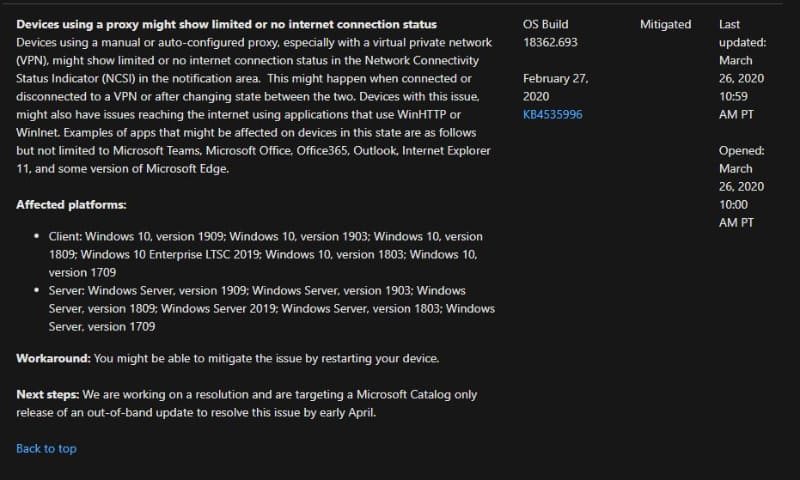Click the OS Build 18362.693 text
The width and height of the screenshot is (800, 480).
coord(549,33)
